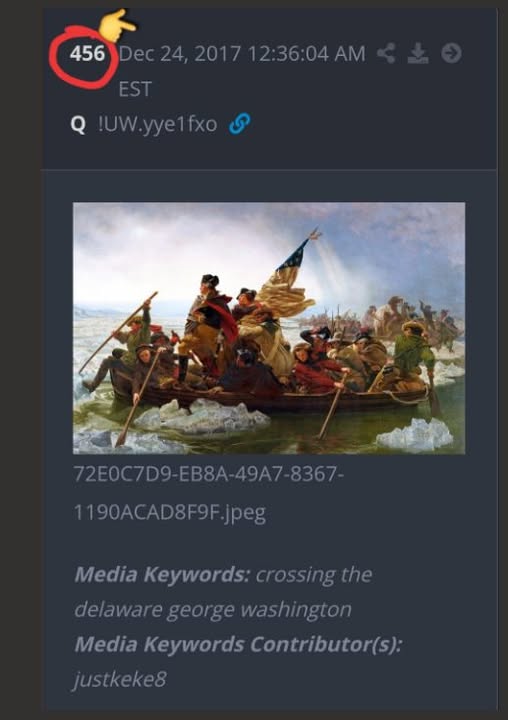Click the download icon in post header
The height and width of the screenshot is (720, 508).
click(418, 53)
